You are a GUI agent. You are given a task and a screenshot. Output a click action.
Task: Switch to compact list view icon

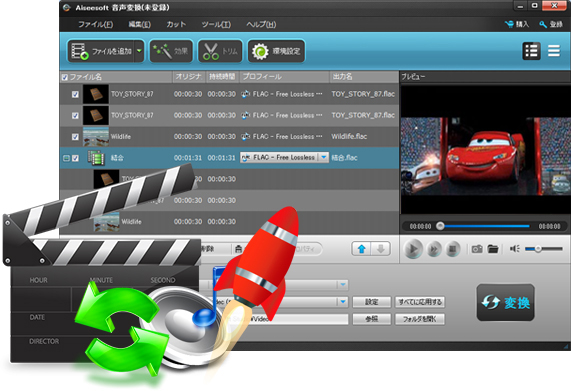tap(554, 51)
